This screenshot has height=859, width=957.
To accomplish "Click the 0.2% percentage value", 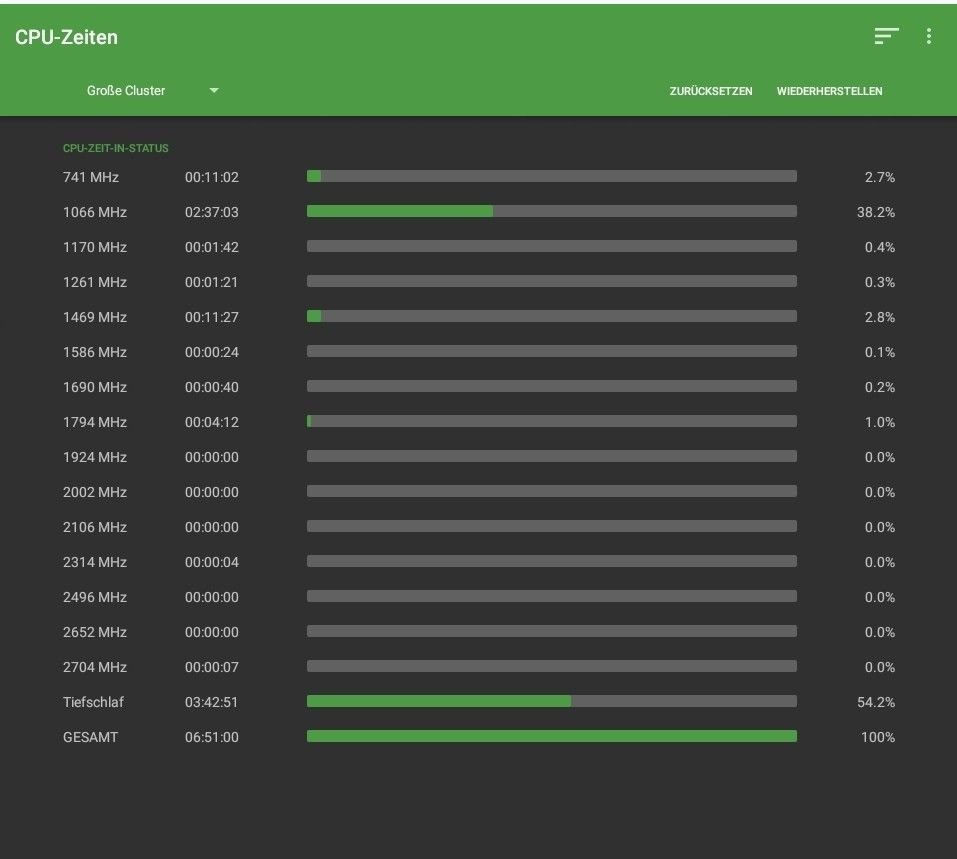I will pos(879,387).
